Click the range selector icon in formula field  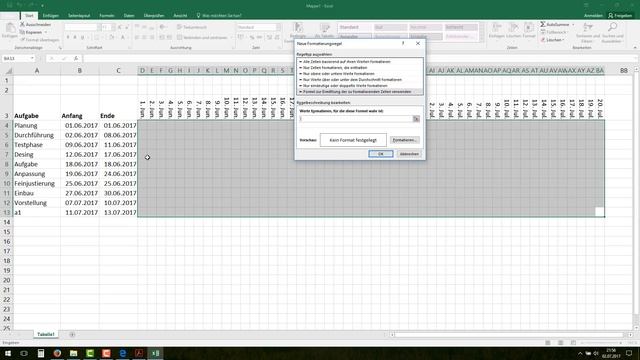tap(416, 119)
